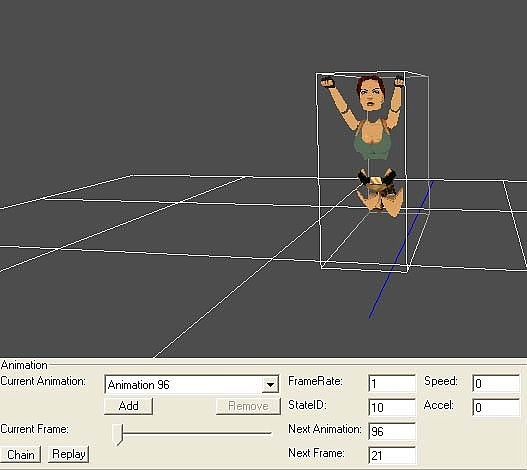This screenshot has width=527, height=470.
Task: Click the 'Next Frame:' label
Action: point(316,453)
